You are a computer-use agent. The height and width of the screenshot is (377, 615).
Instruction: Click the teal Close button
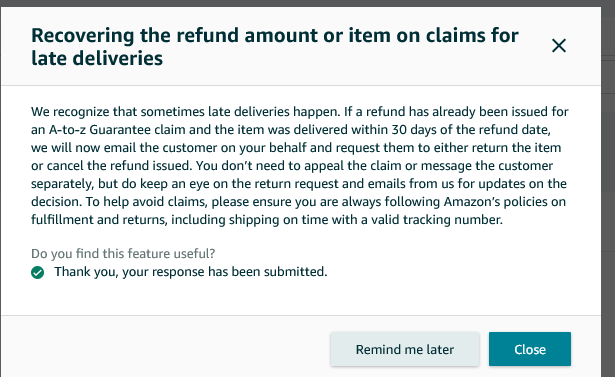point(529,349)
